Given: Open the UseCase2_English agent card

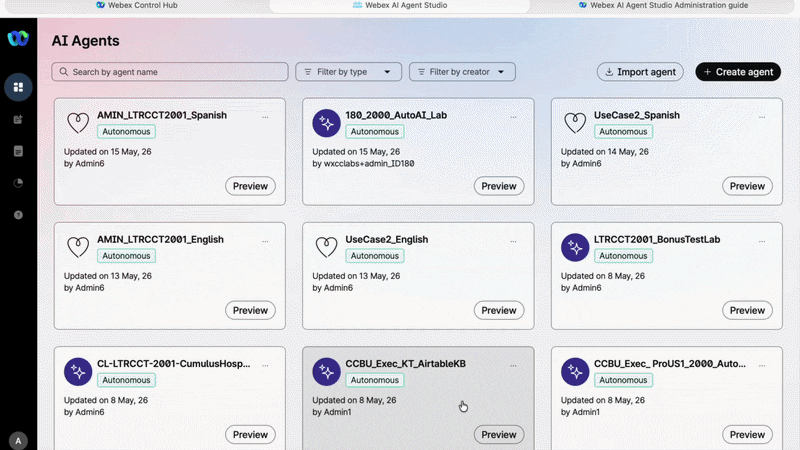Looking at the screenshot, I should click(x=418, y=276).
